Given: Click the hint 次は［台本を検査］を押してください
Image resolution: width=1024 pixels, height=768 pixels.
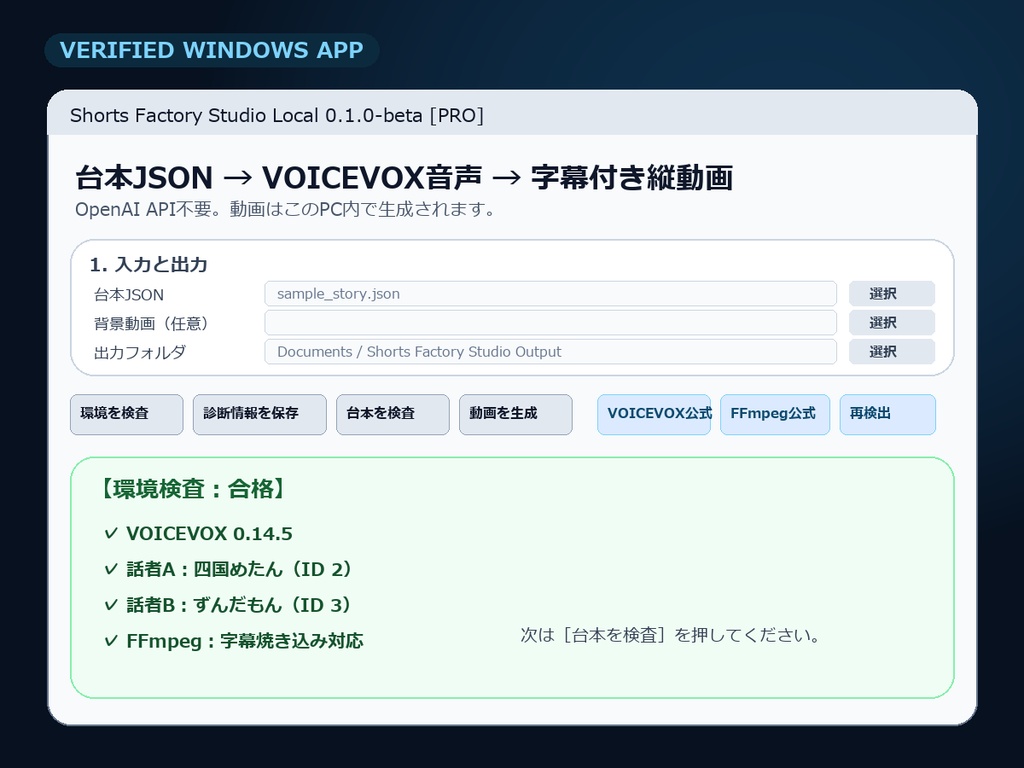Looking at the screenshot, I should click(x=670, y=635).
